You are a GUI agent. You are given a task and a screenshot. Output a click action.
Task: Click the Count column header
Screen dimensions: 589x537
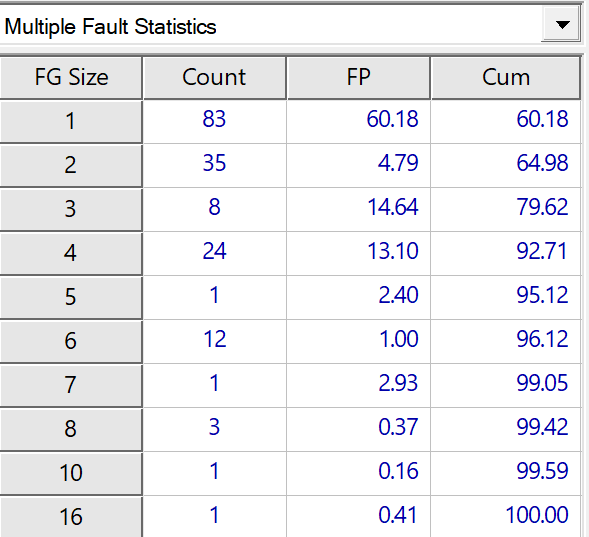214,78
